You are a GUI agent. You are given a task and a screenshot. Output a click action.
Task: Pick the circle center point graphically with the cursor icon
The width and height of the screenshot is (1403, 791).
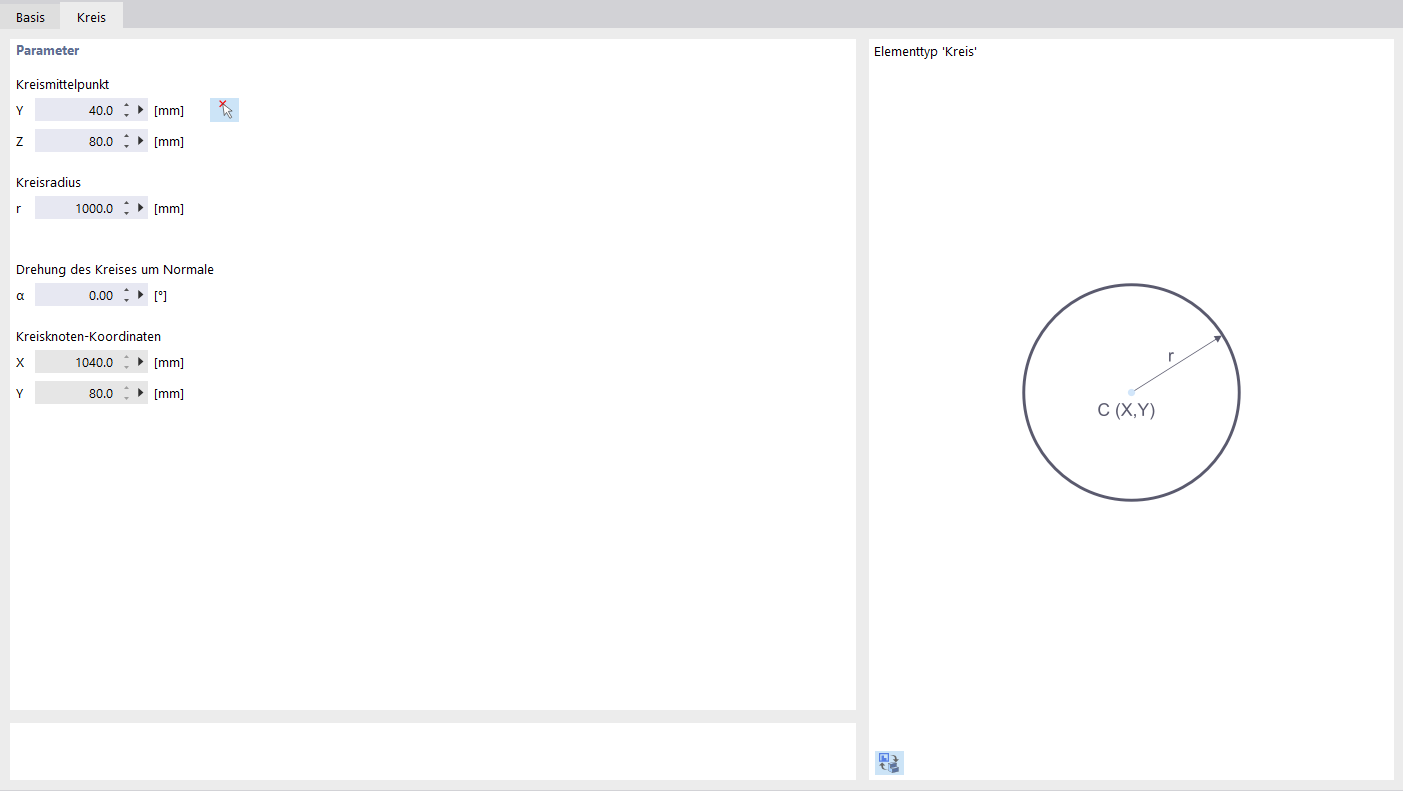point(224,110)
